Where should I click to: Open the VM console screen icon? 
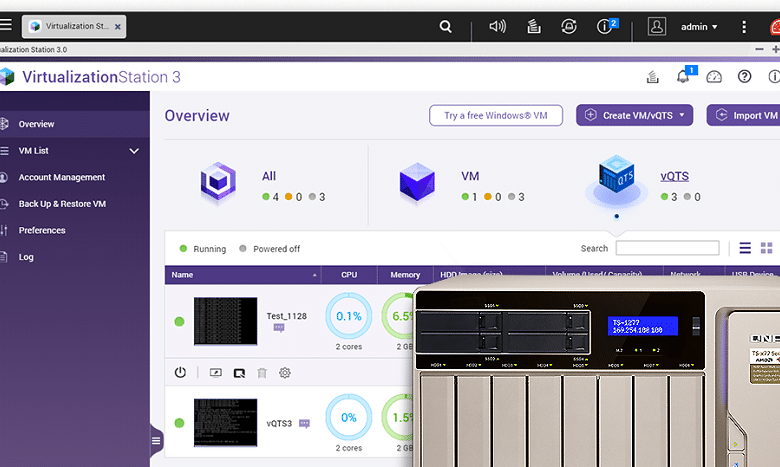point(215,373)
